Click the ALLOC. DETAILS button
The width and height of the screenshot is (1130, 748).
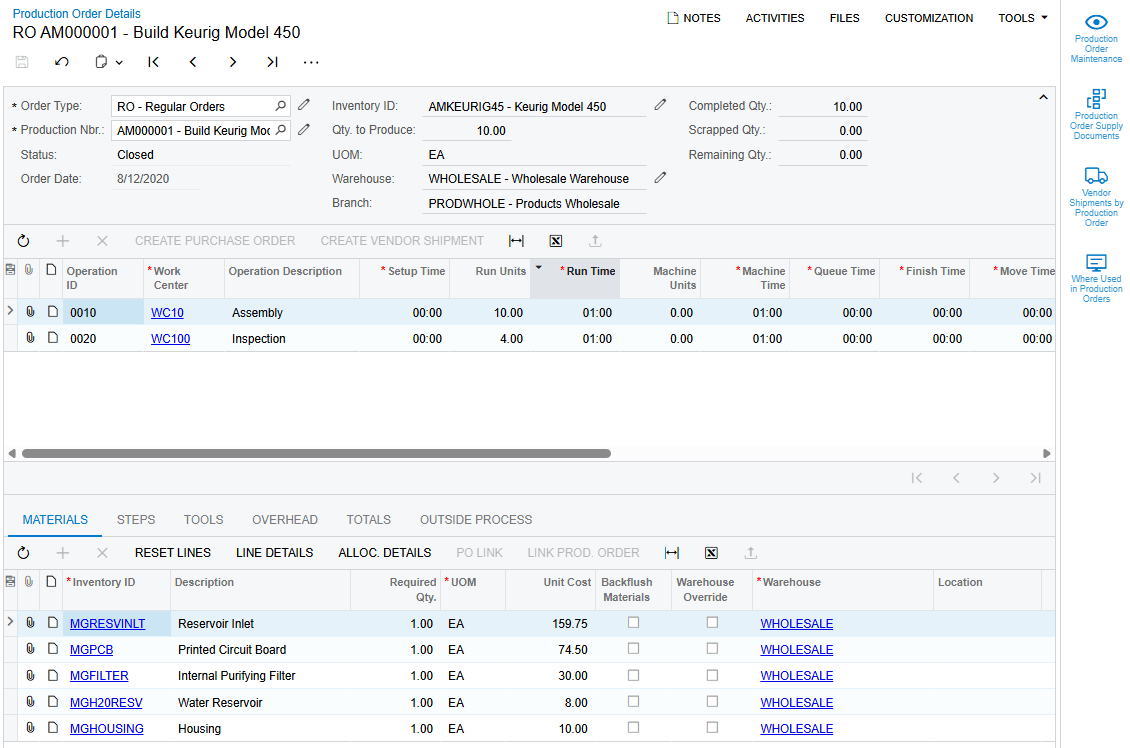pos(385,553)
